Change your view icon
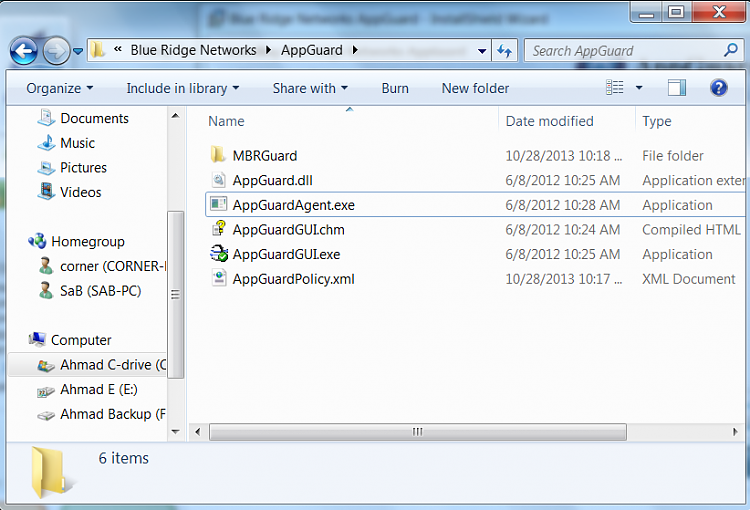This screenshot has width=750, height=510. (x=615, y=88)
